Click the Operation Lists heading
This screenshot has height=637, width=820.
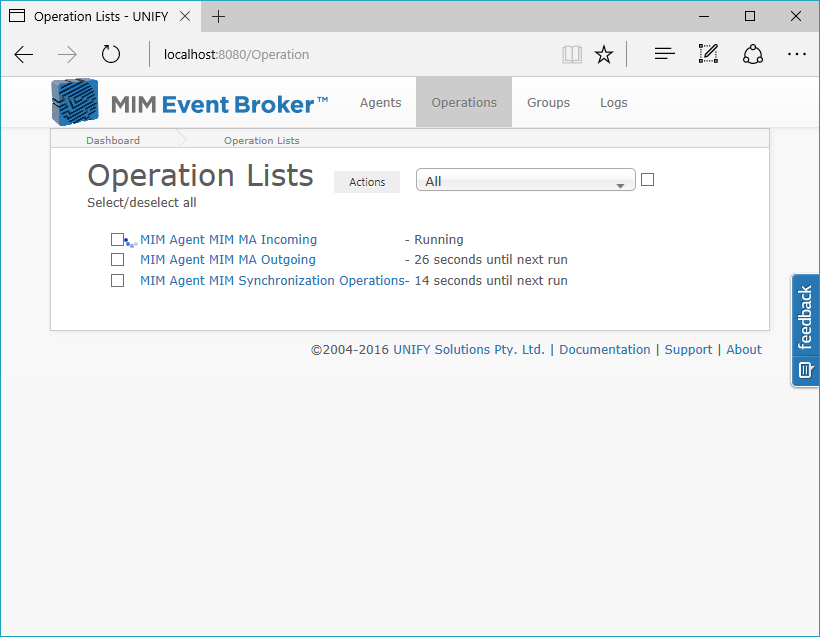click(x=200, y=175)
